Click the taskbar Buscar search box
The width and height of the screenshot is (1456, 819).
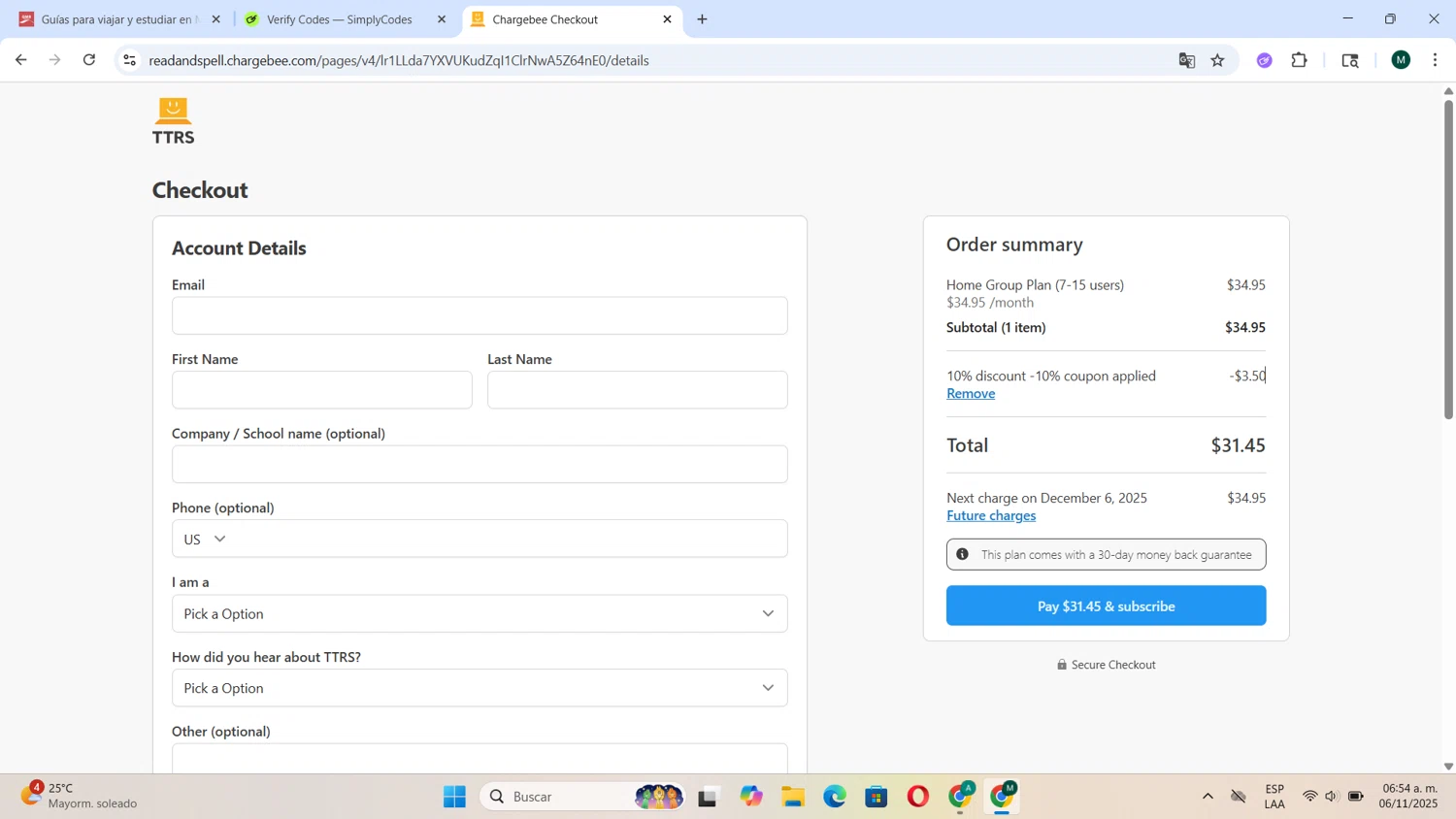pyautogui.click(x=581, y=797)
